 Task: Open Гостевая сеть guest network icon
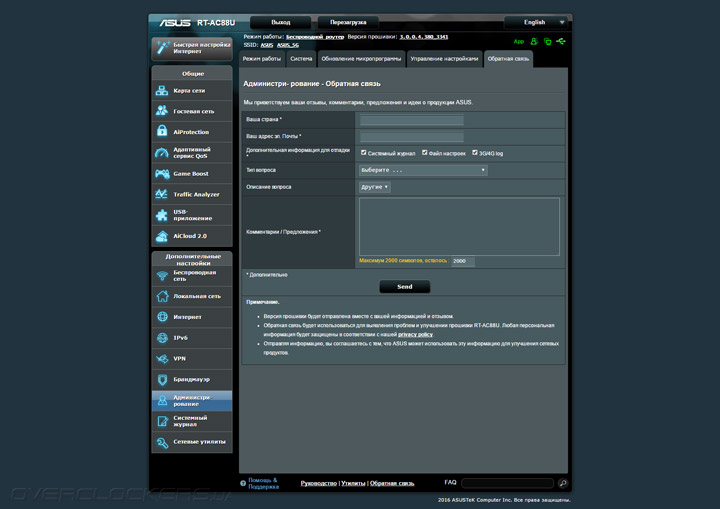pos(162,111)
